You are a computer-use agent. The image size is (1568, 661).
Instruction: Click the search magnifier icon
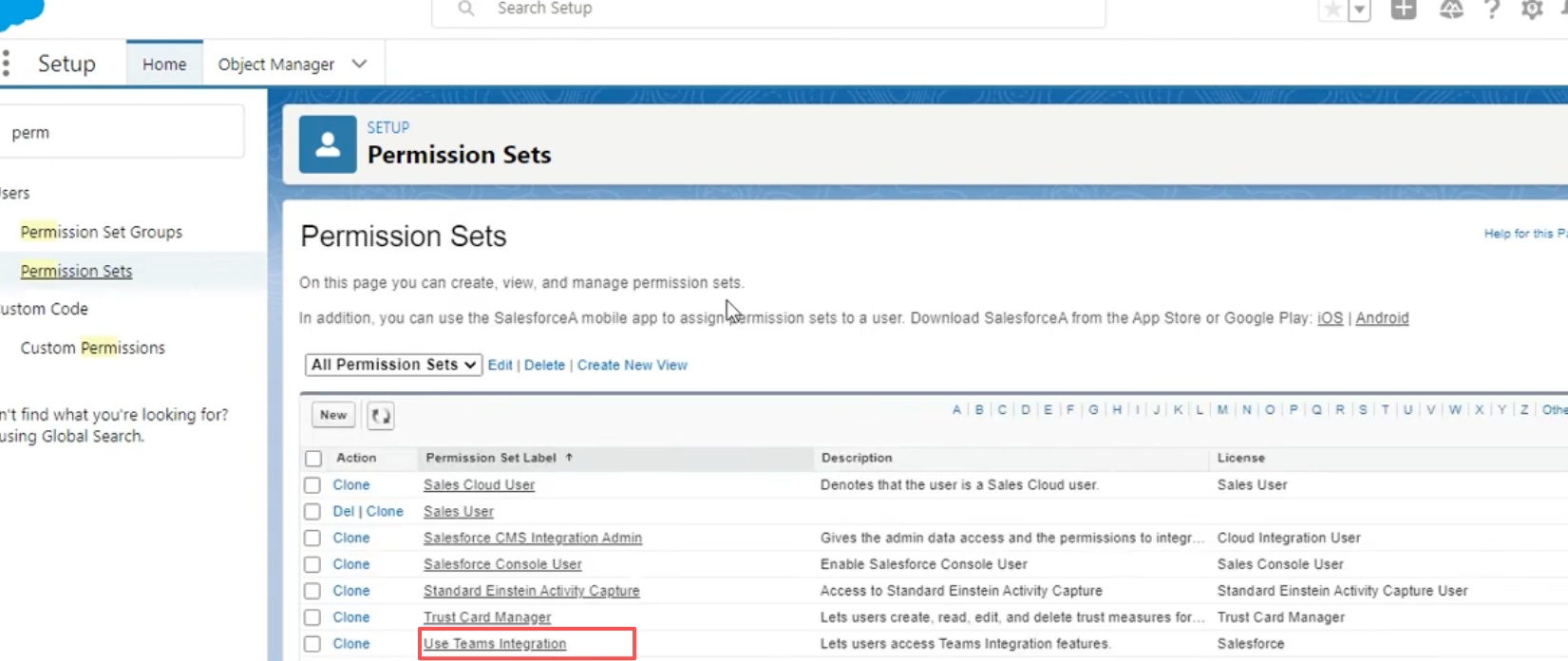466,9
